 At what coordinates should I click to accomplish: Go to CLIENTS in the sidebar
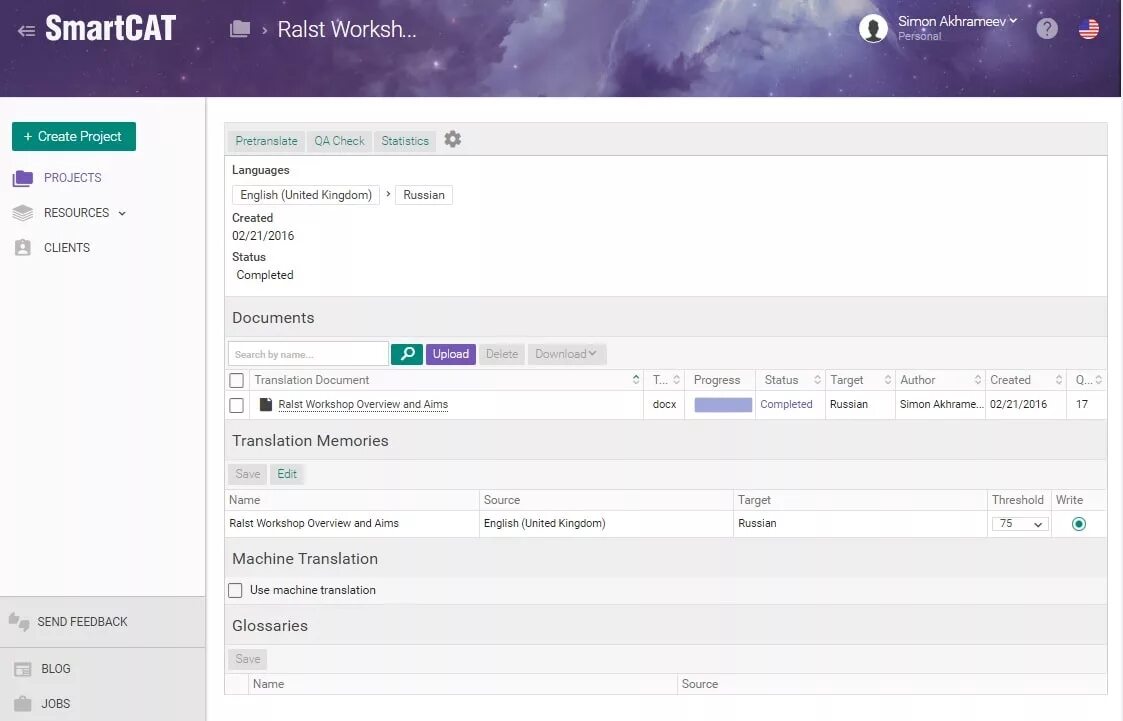click(67, 248)
